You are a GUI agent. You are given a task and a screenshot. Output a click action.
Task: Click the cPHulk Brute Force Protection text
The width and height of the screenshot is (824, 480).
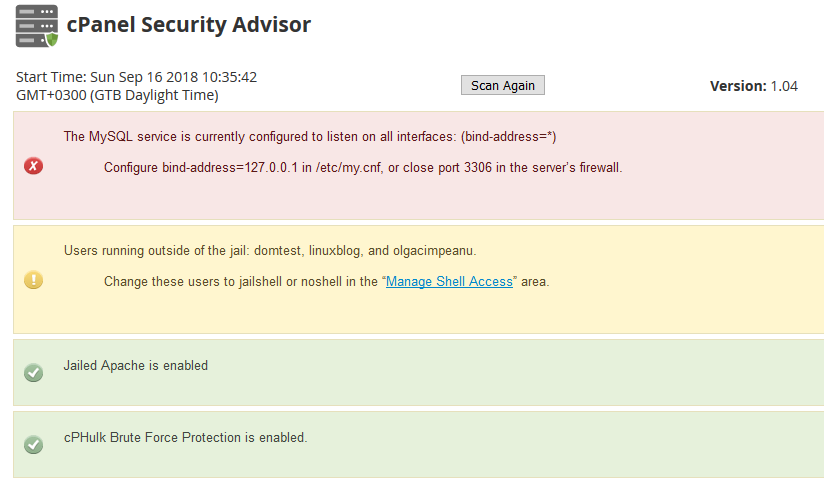pos(186,437)
